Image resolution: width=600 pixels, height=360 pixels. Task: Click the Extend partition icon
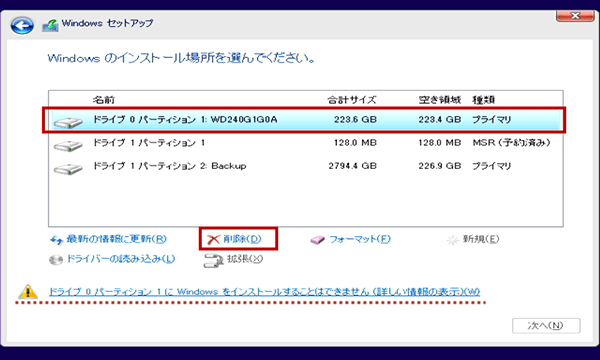pyautogui.click(x=213, y=260)
